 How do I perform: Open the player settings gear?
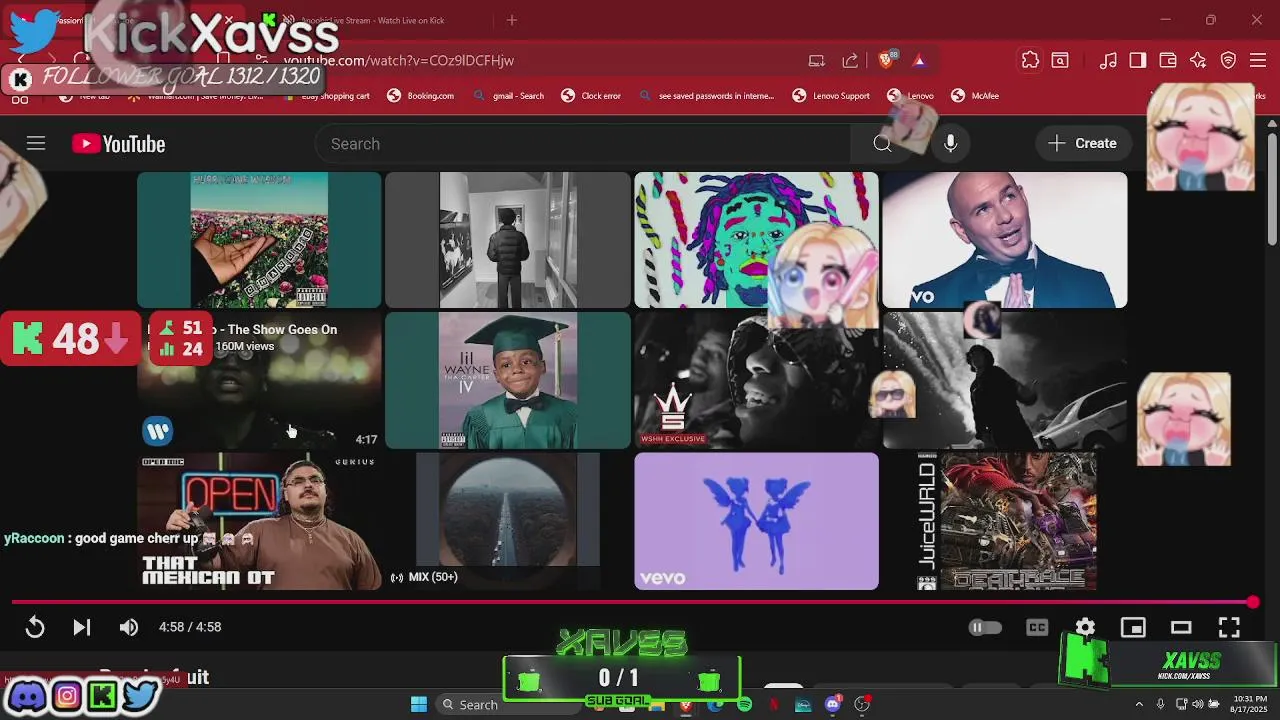(x=1085, y=627)
